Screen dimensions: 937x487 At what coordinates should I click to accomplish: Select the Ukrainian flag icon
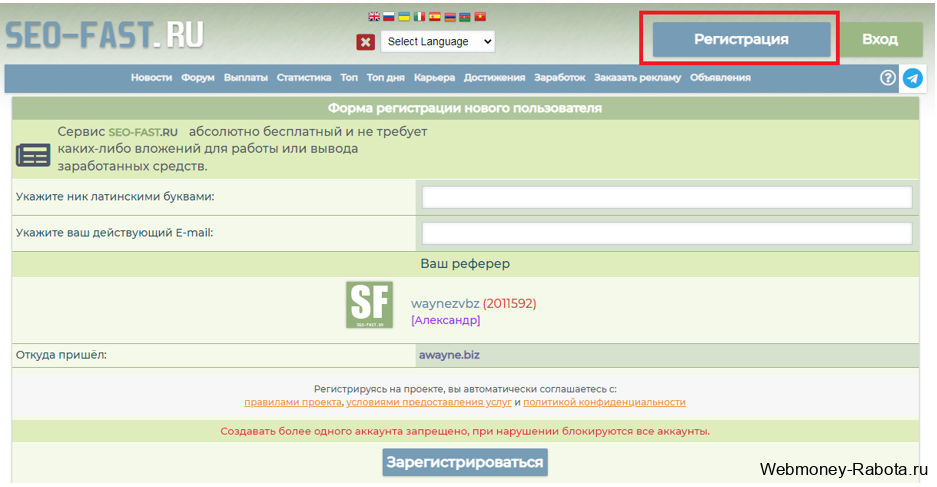405,17
